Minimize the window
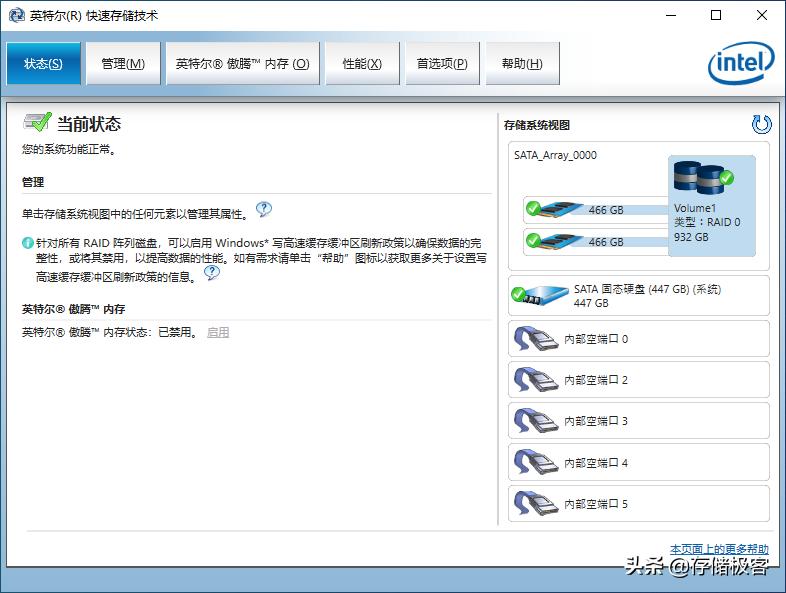The width and height of the screenshot is (786, 593). (x=671, y=15)
